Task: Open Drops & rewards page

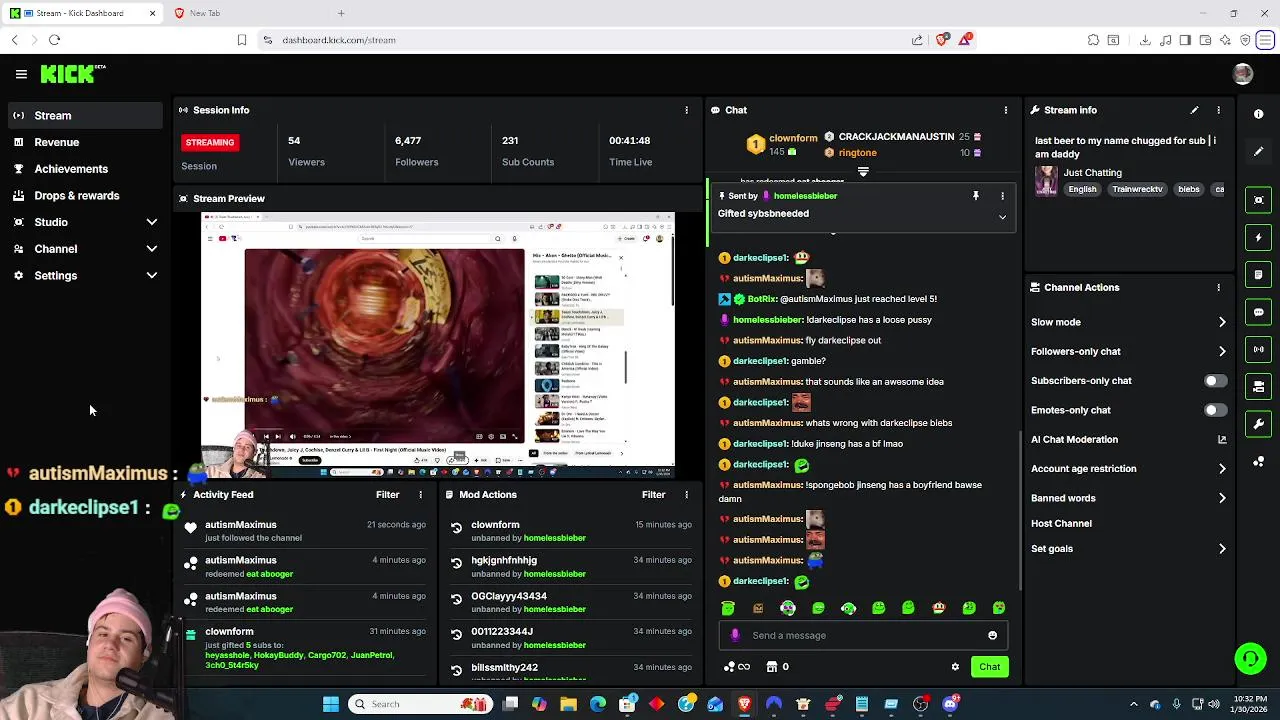Action: 84,196
